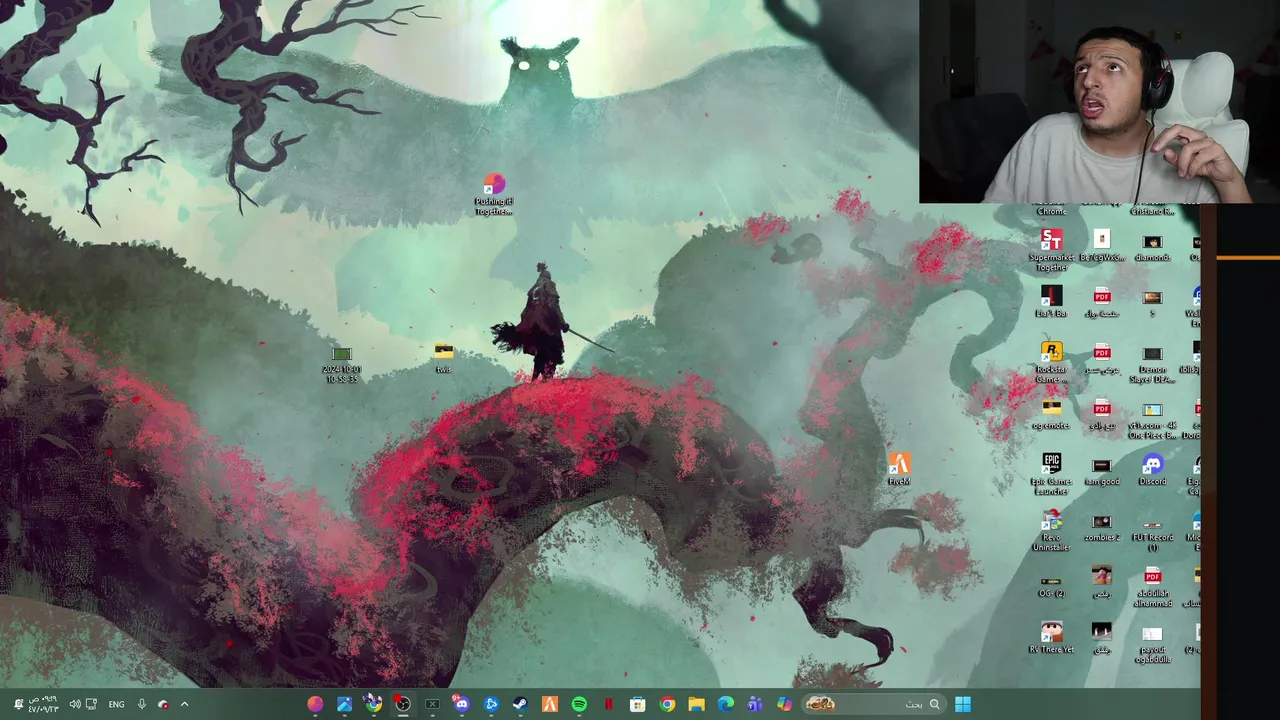
Task: Open the twis folder on the desktop
Action: point(443,358)
